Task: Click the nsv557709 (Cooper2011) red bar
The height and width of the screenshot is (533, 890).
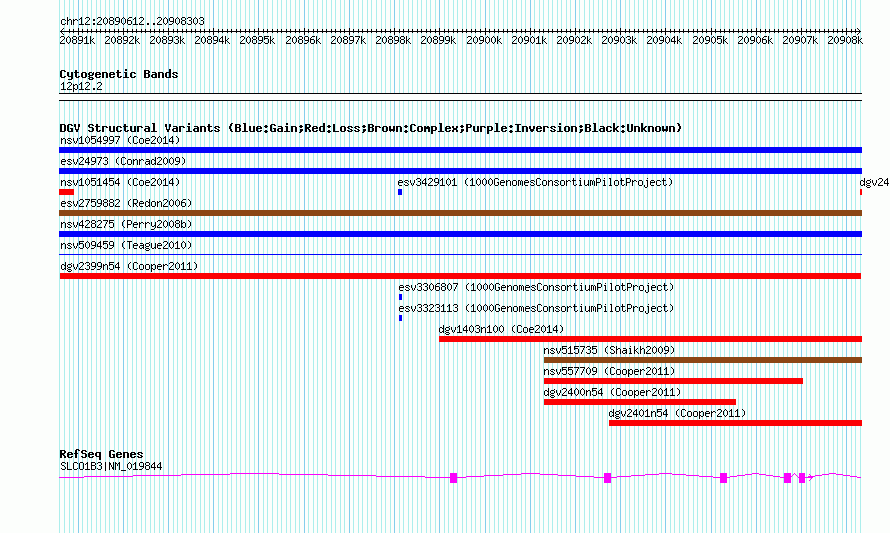Action: click(x=673, y=381)
